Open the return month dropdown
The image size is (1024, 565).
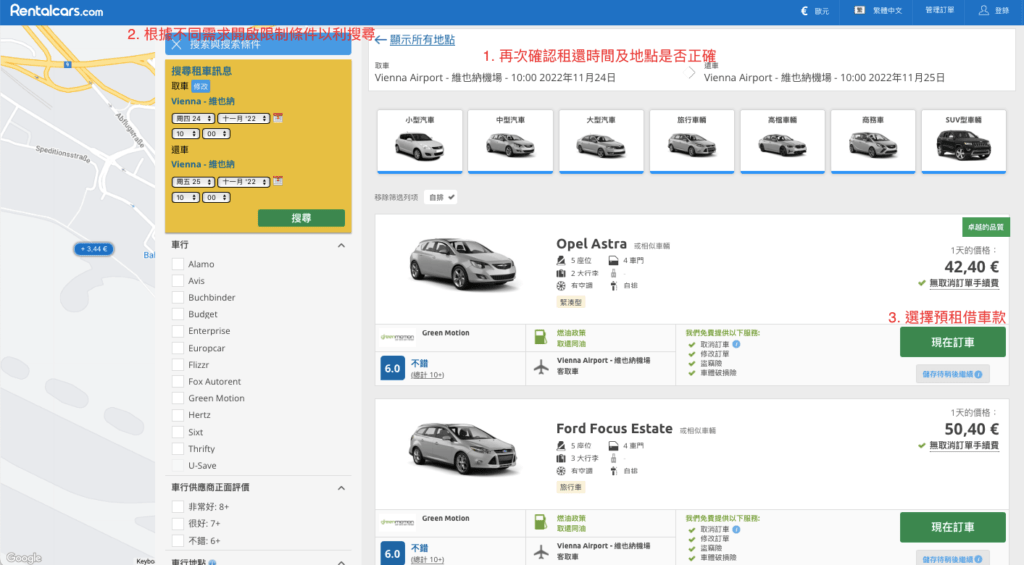[x=243, y=182]
